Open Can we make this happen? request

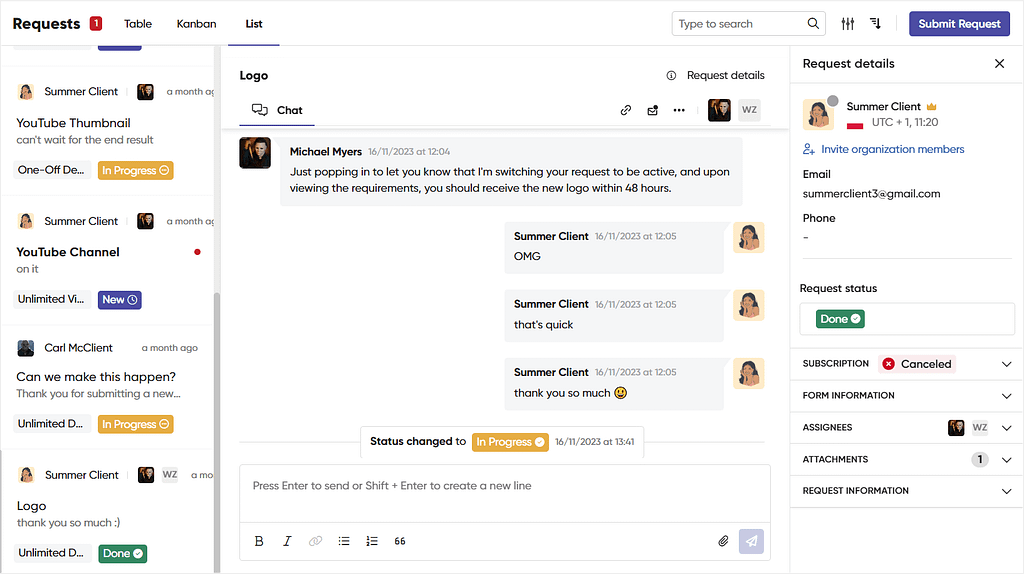(107, 385)
